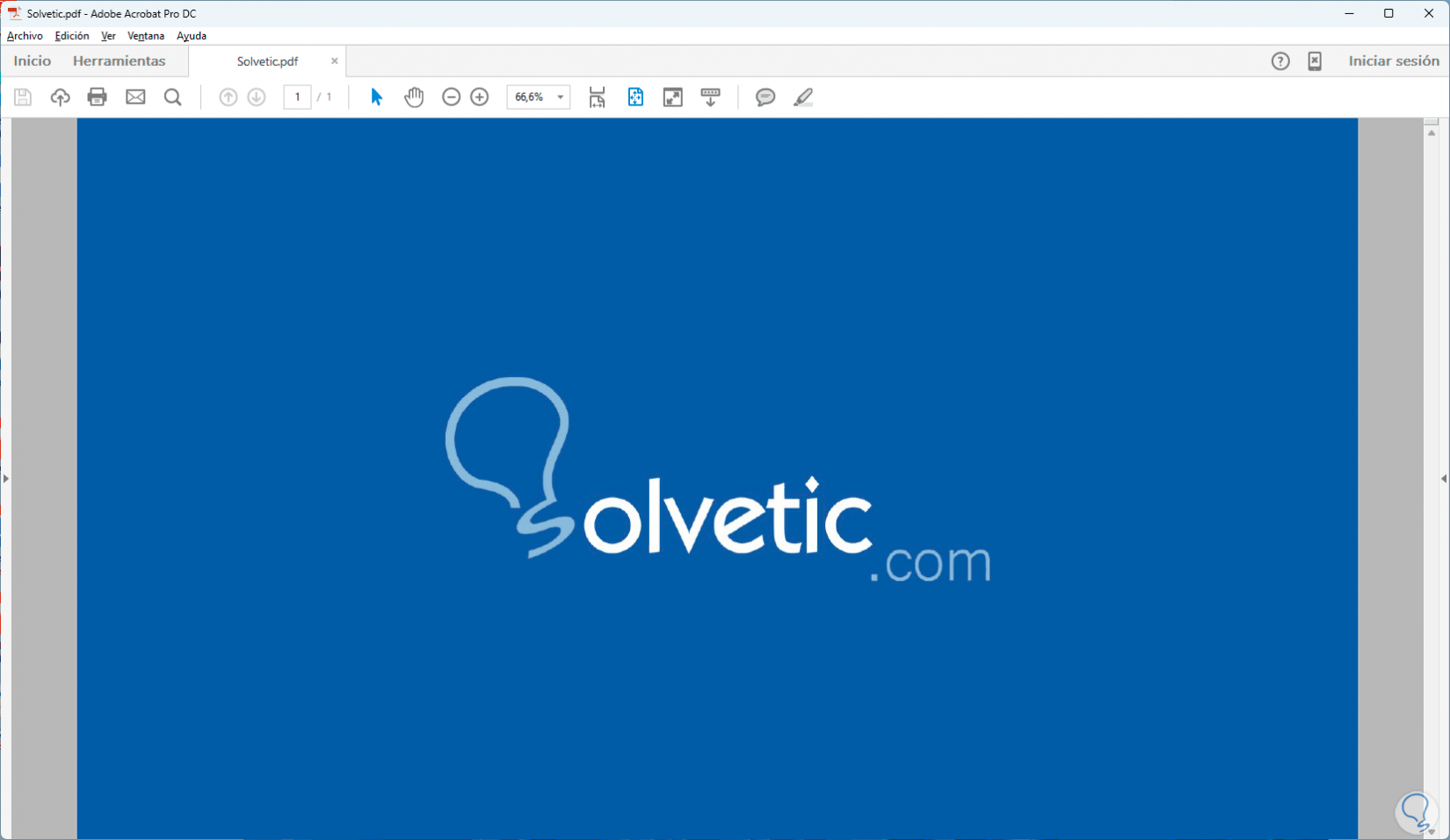Select the highlight pen tool
The width and height of the screenshot is (1450, 840).
803,97
